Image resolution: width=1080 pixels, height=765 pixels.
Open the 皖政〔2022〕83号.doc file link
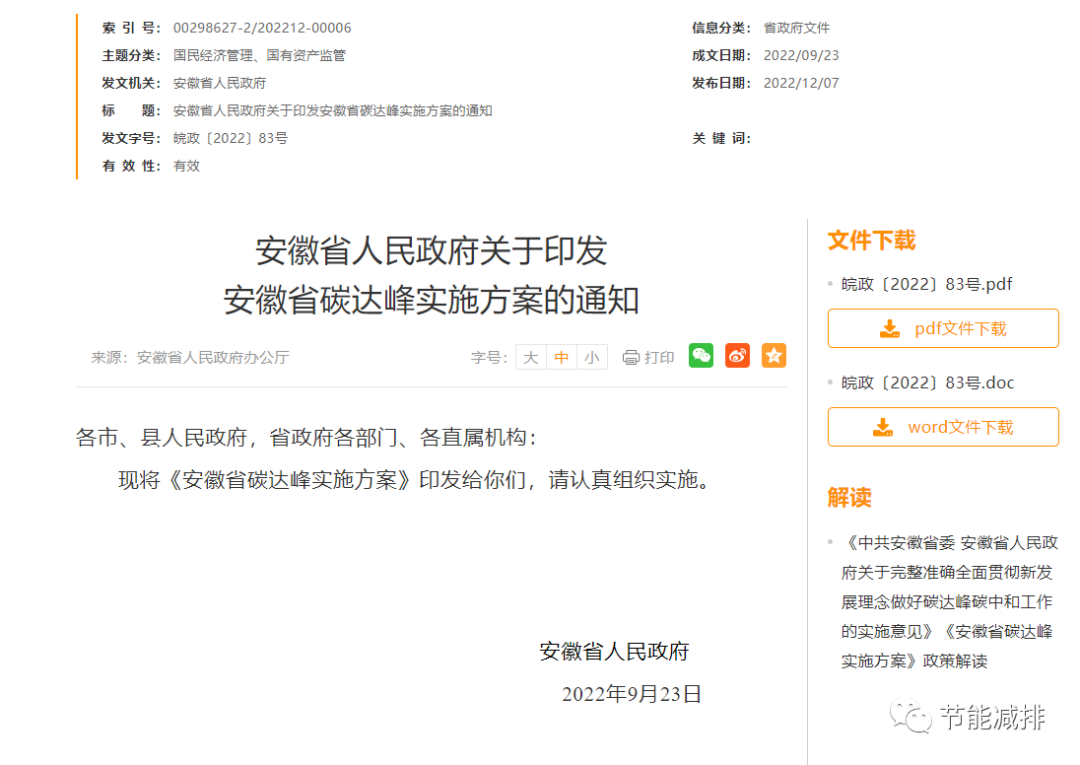point(927,383)
